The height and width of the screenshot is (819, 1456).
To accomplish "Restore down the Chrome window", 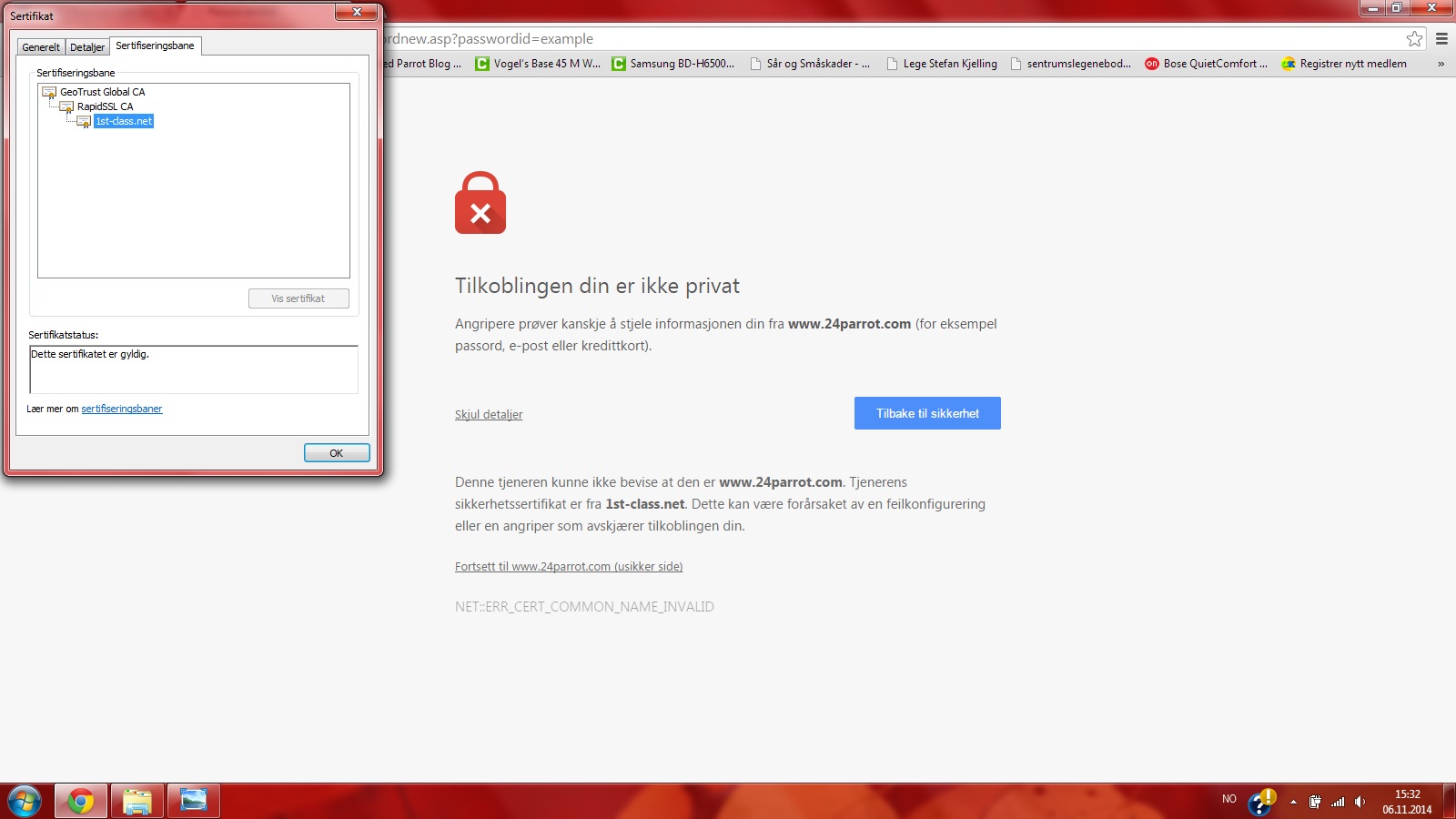I will point(1397,8).
